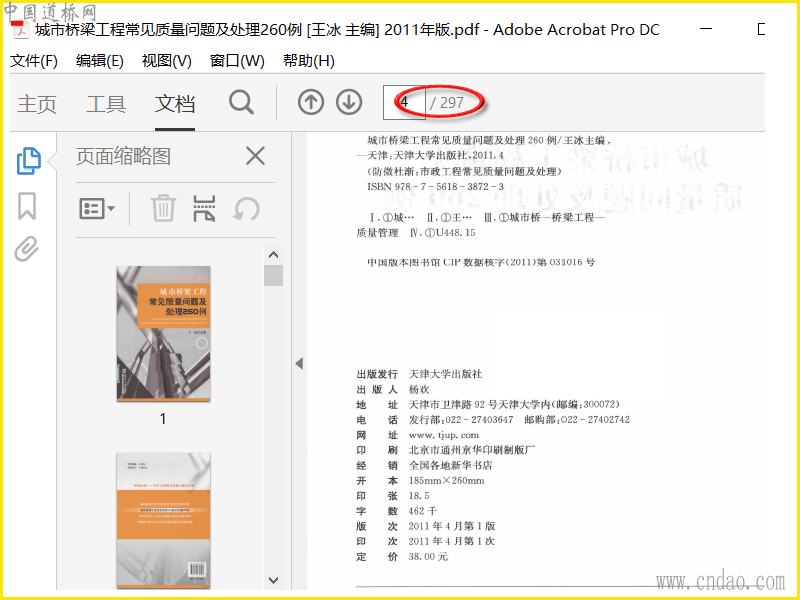Open the 文件(F) menu
The height and width of the screenshot is (600, 800).
[34, 61]
